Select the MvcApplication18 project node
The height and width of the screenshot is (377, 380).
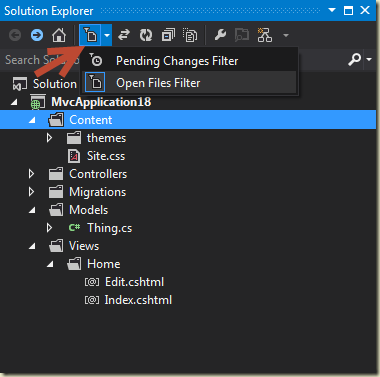(x=101, y=102)
